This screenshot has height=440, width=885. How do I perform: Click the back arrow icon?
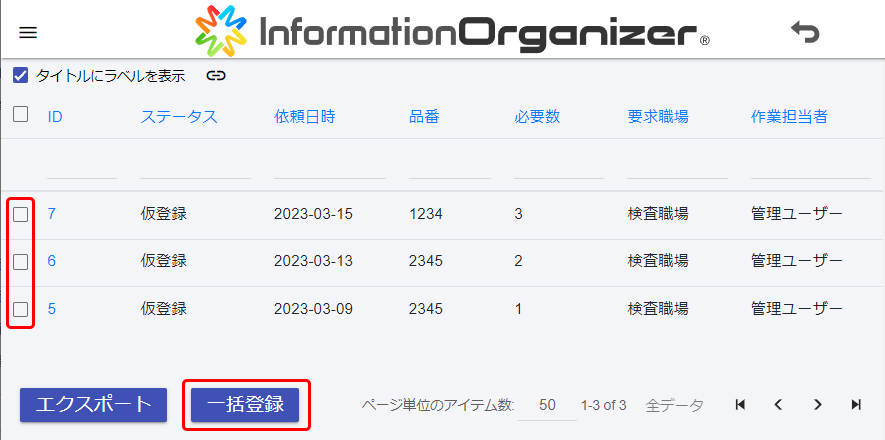click(804, 32)
